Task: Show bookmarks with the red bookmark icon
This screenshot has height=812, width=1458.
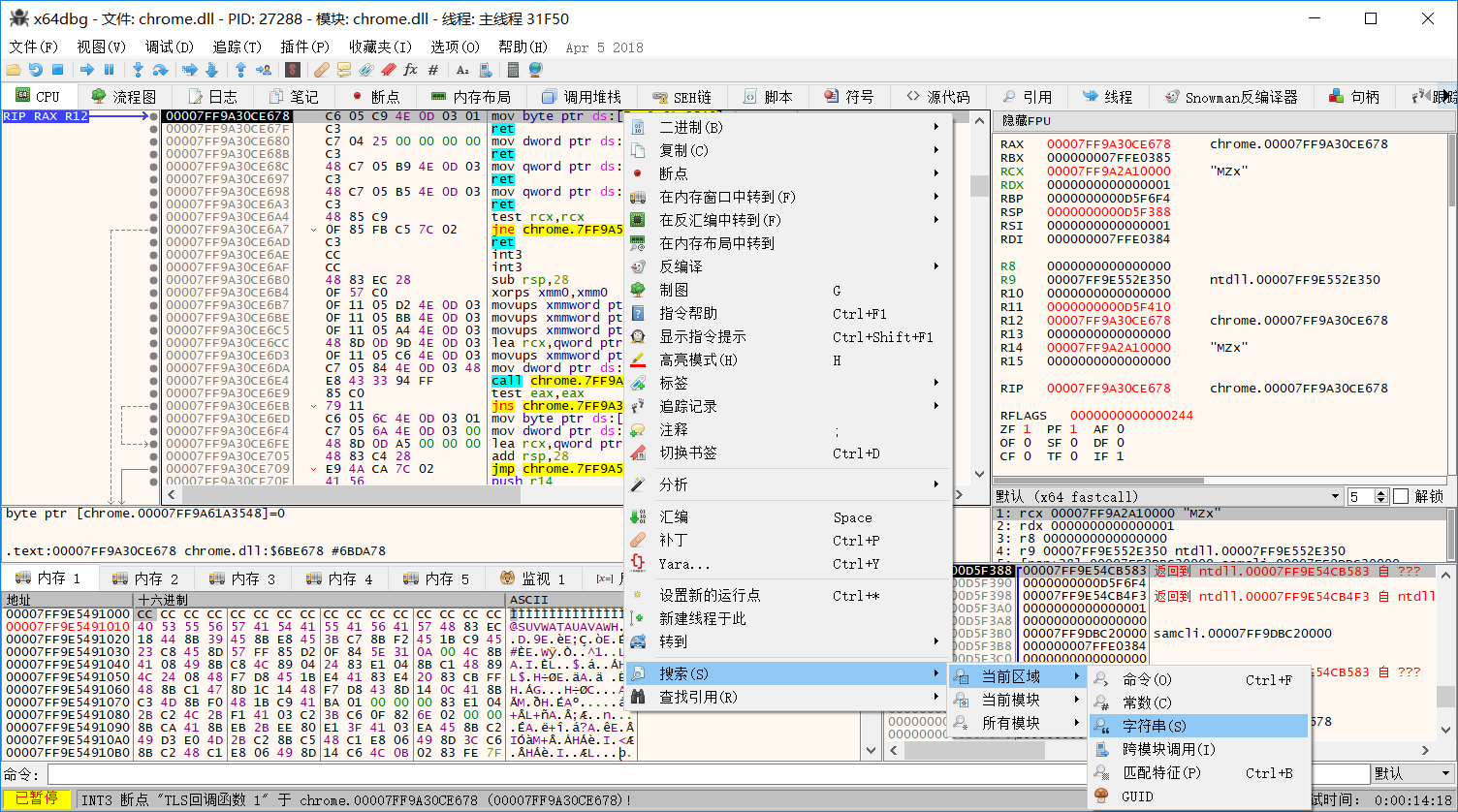Action: tap(389, 70)
